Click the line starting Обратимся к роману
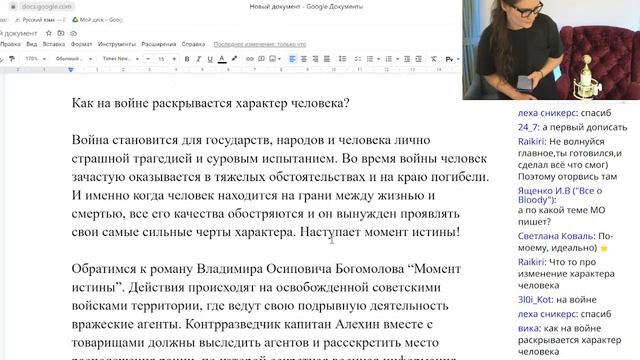 pos(266,269)
